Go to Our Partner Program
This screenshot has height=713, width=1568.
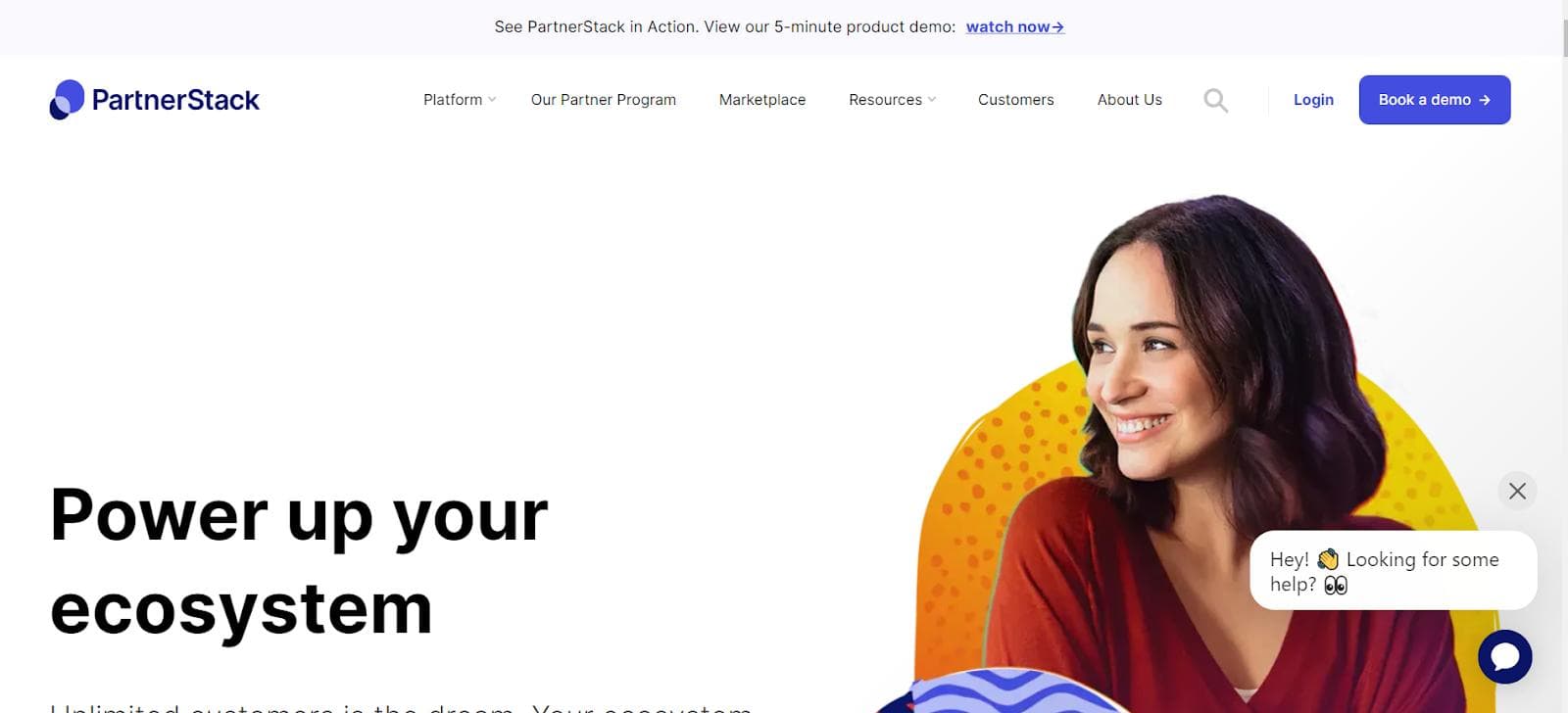pos(604,100)
